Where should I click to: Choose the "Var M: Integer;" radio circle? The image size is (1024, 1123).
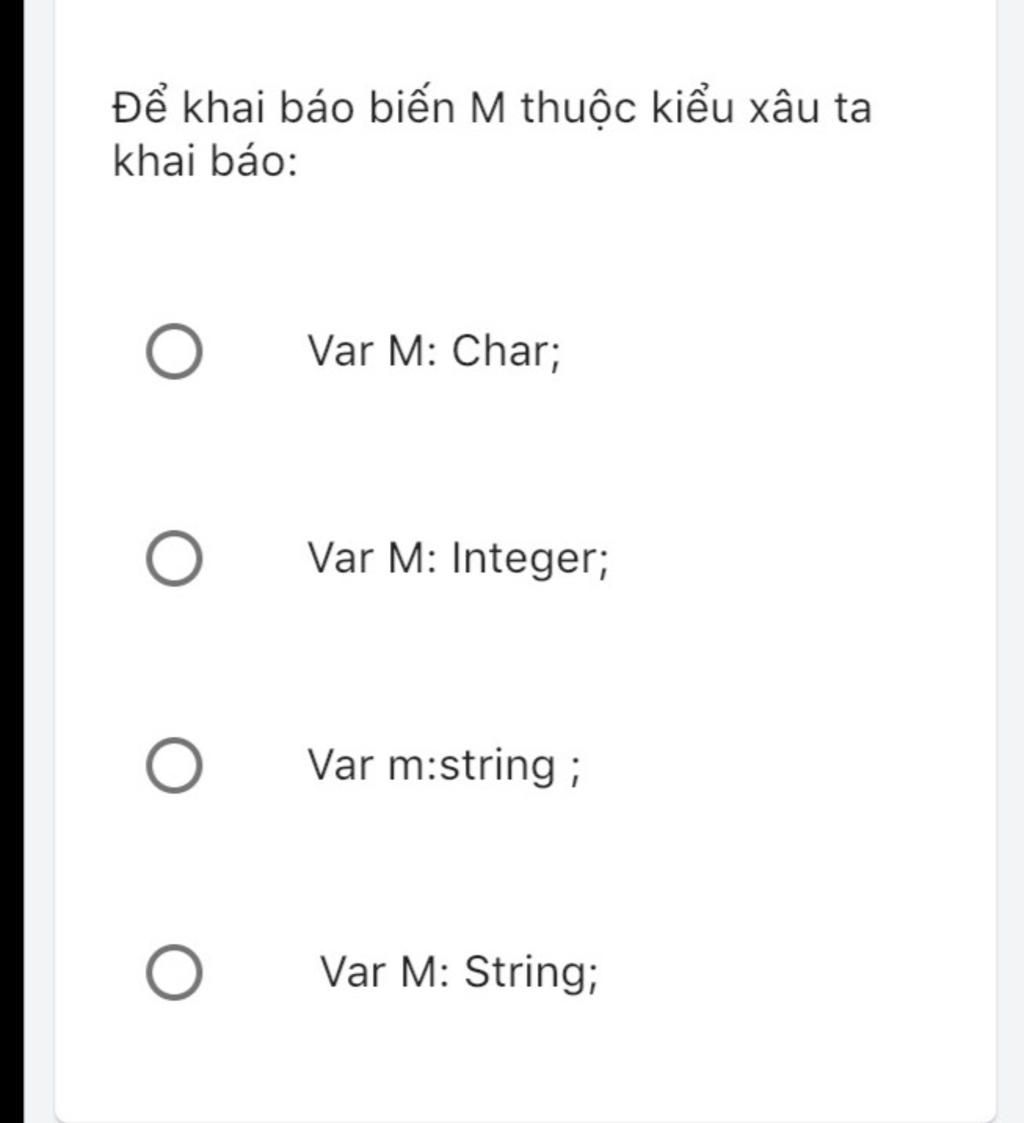[x=174, y=559]
